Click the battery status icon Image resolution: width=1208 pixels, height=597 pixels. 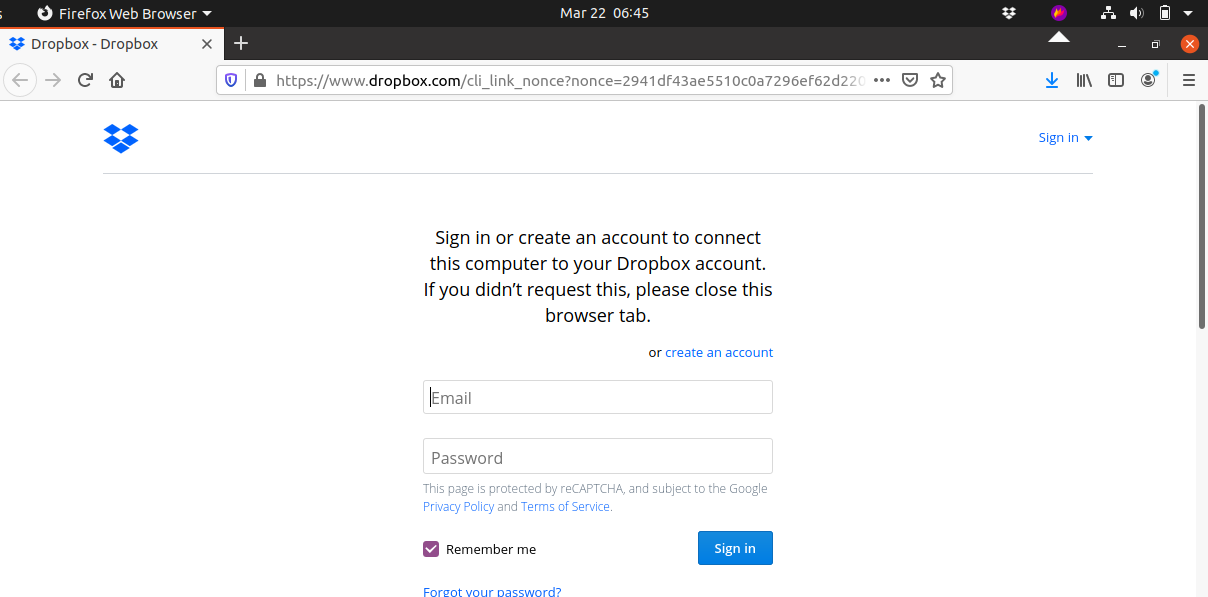[x=1165, y=13]
